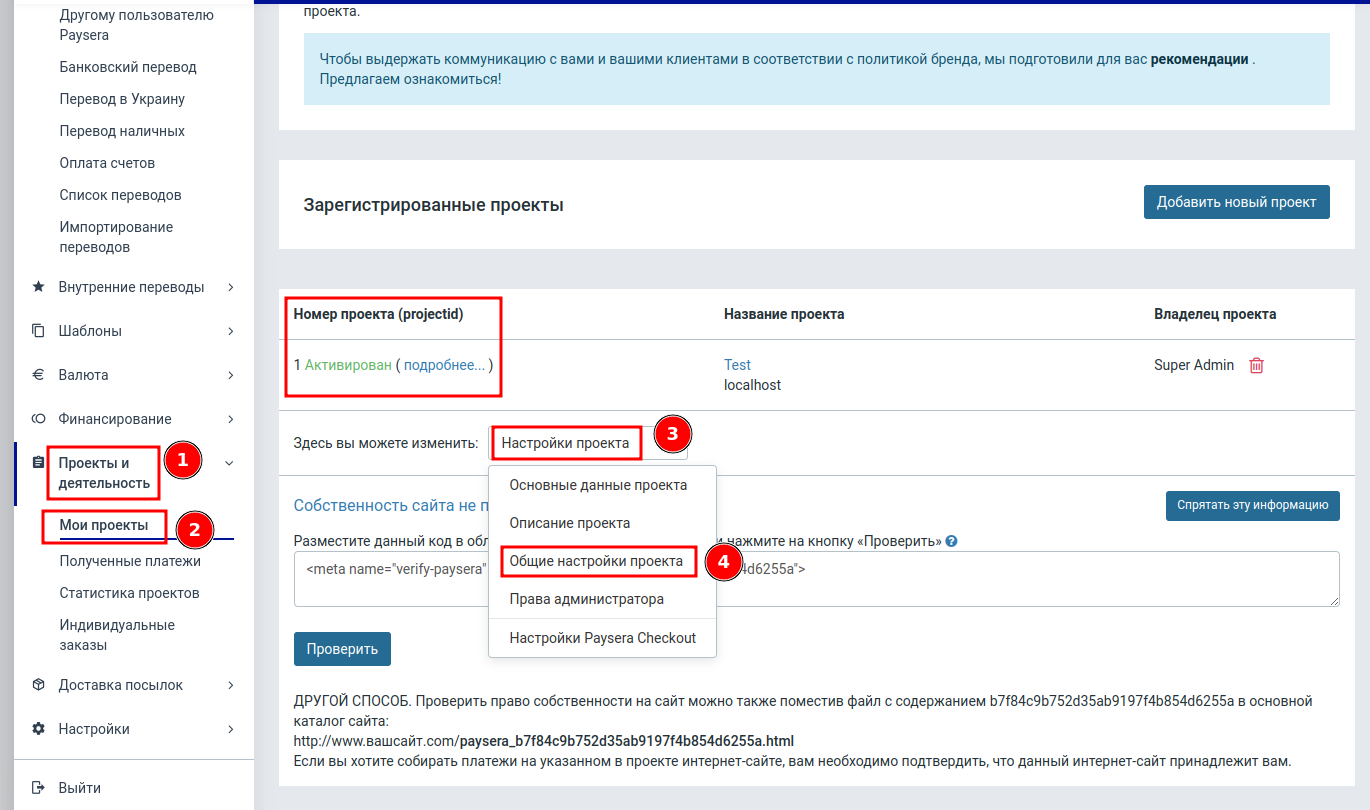Click the Владелец проекта column header
Screen dimensions: 1370x810
tap(1215, 314)
